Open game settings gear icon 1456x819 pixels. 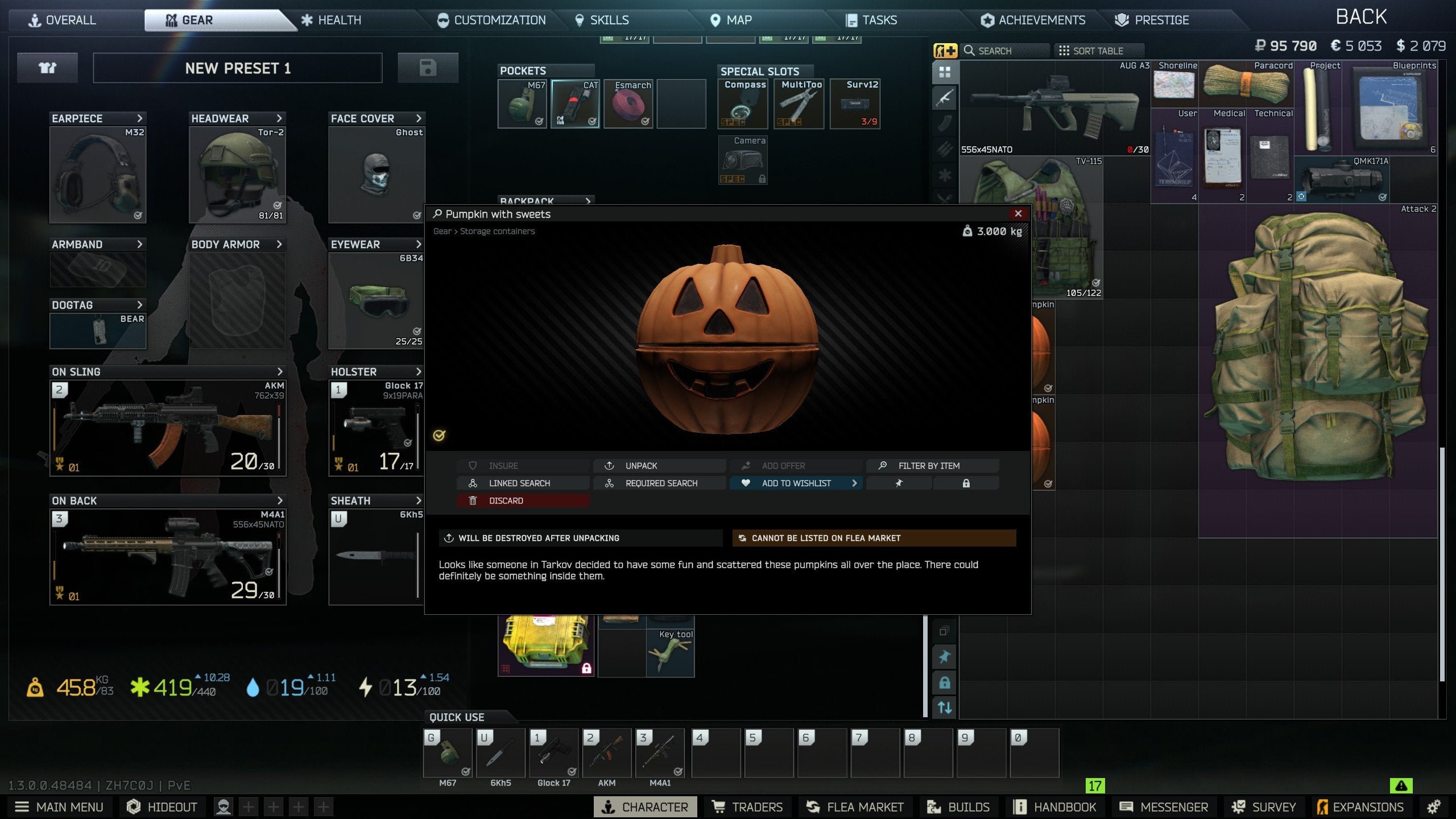(x=1434, y=806)
